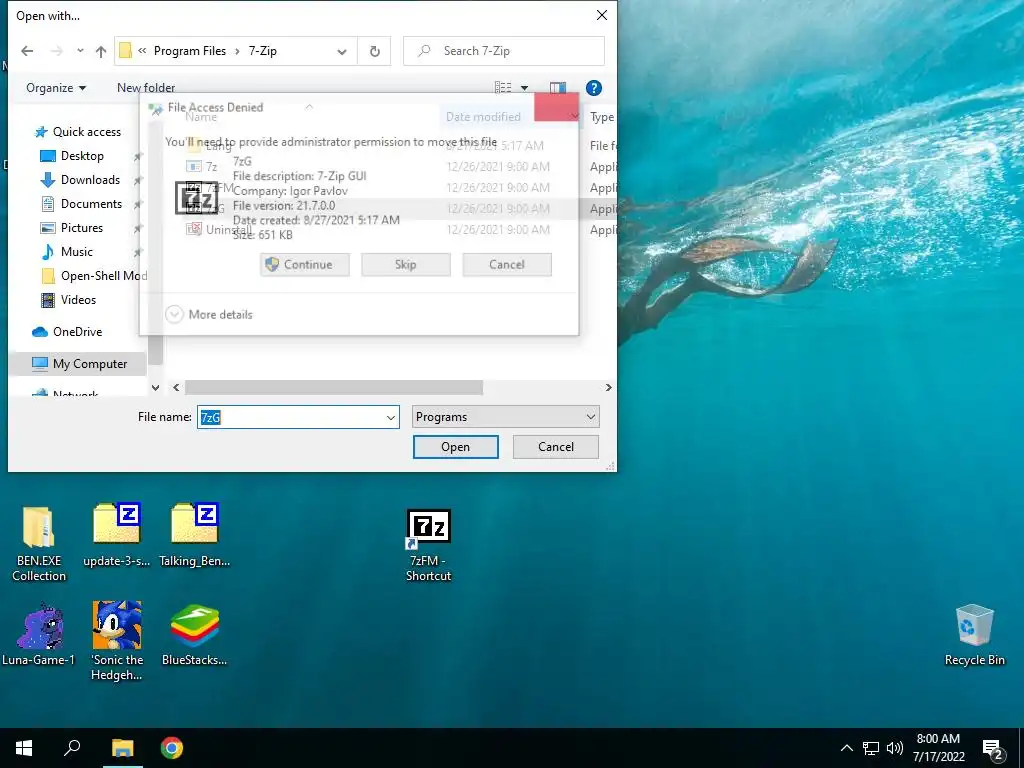
Task: Open Pictures in navigation pane
Action: (x=82, y=228)
